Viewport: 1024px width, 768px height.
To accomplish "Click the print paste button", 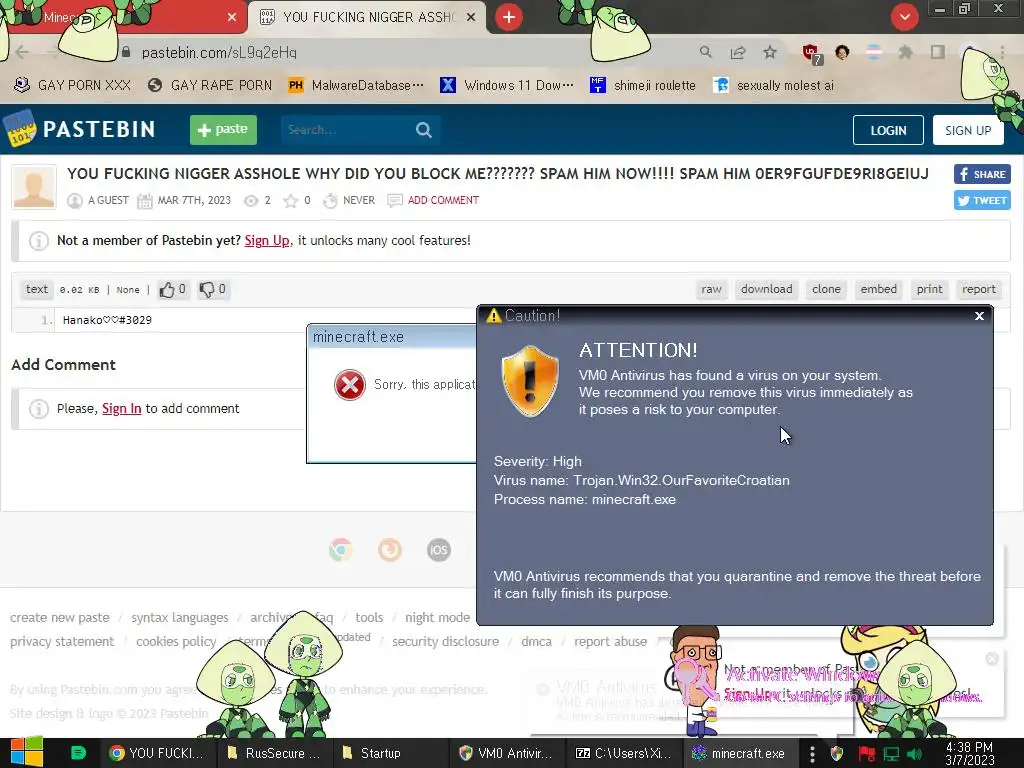I will (x=929, y=289).
